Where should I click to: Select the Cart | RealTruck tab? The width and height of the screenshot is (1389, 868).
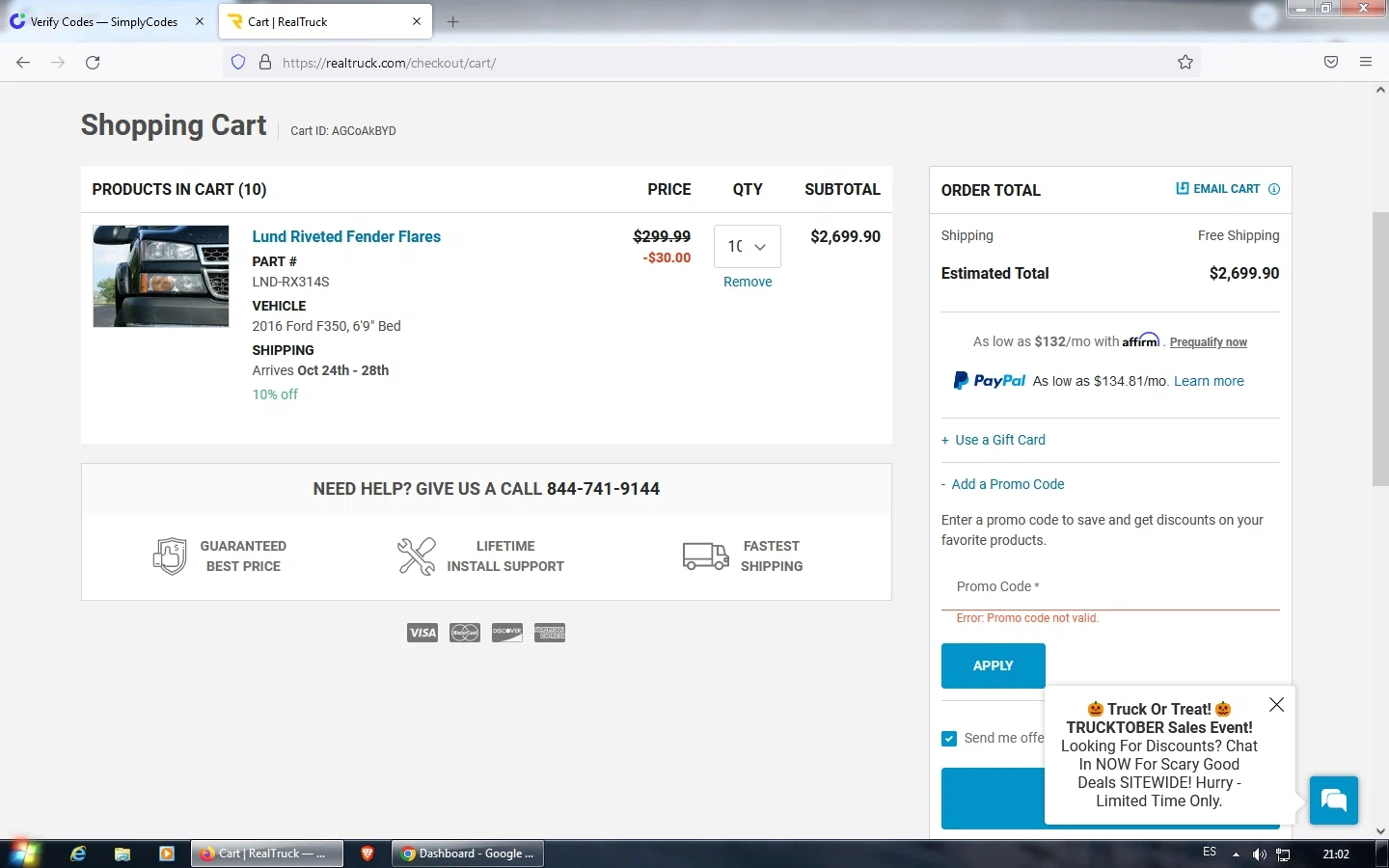point(325,21)
